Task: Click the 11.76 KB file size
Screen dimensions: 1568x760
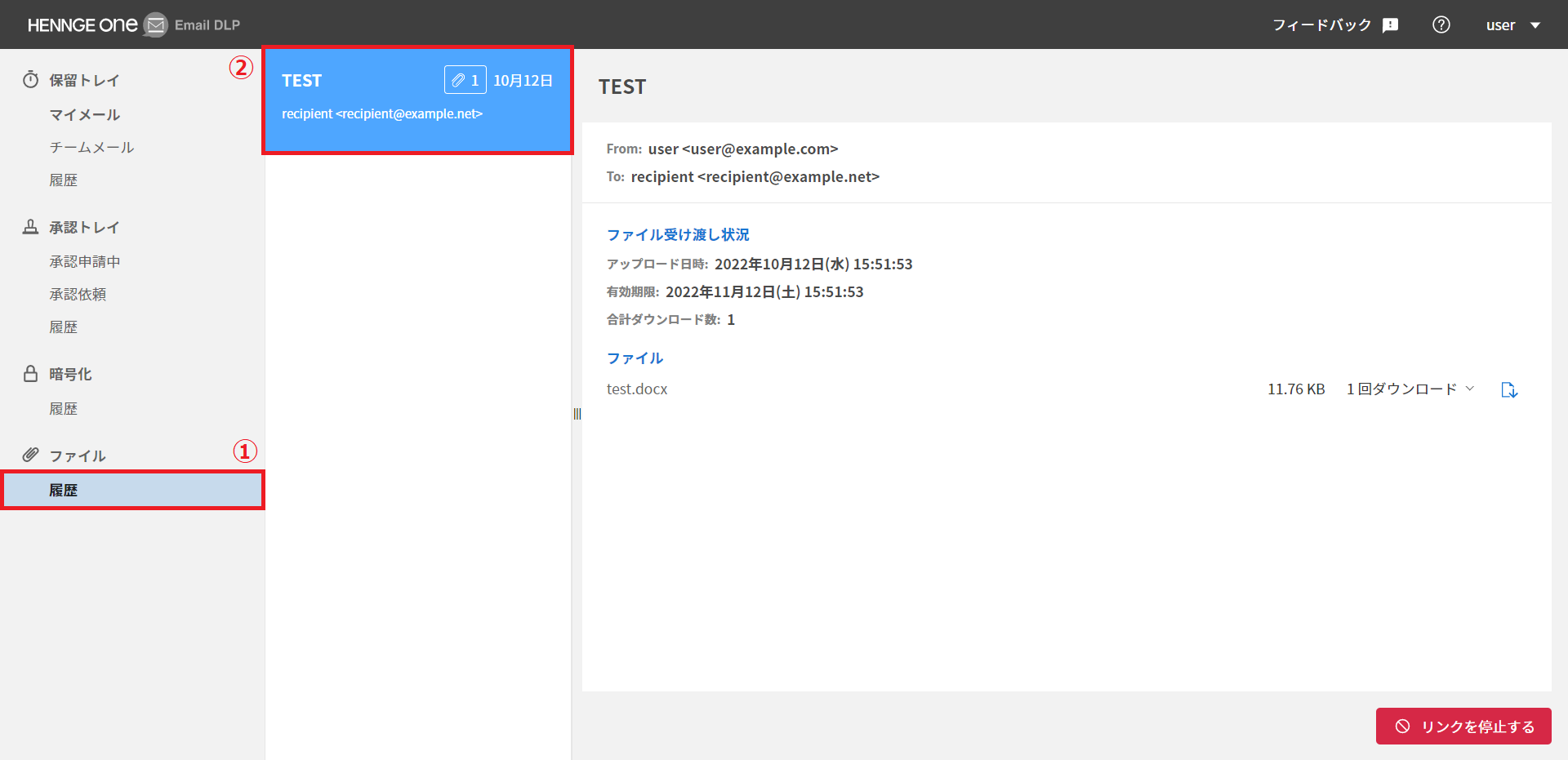Action: click(1296, 389)
